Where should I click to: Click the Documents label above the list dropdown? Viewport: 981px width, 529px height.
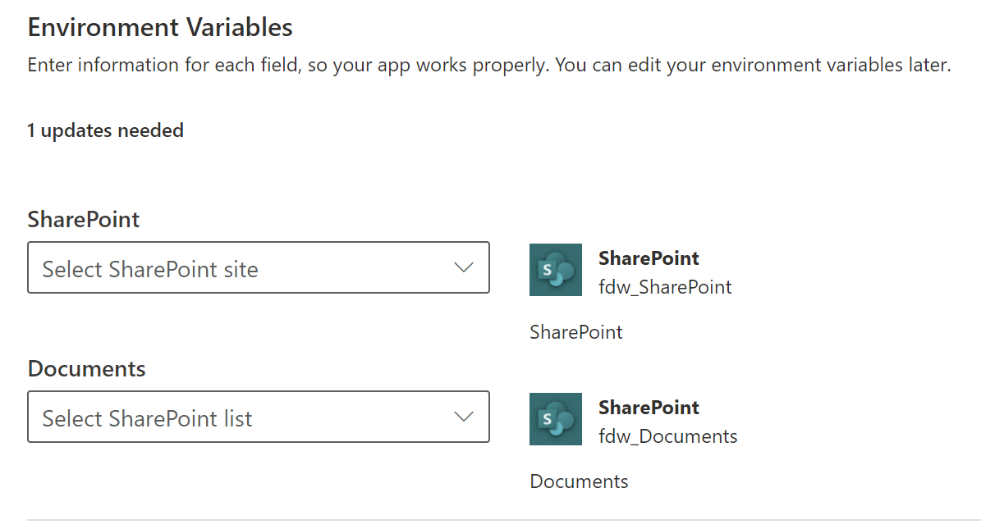pyautogui.click(x=86, y=368)
